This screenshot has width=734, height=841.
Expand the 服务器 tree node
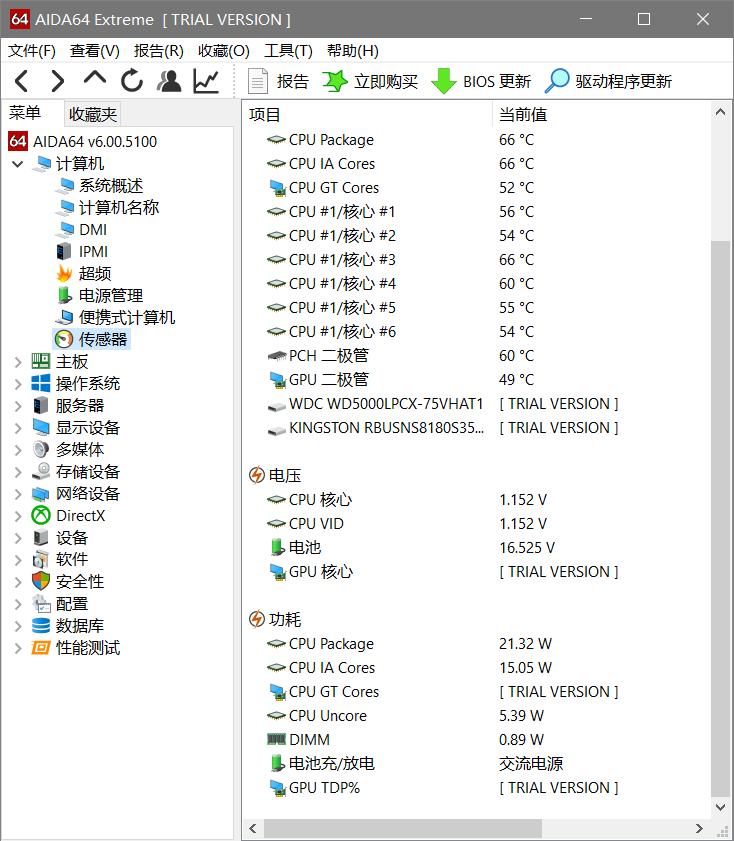coord(18,406)
